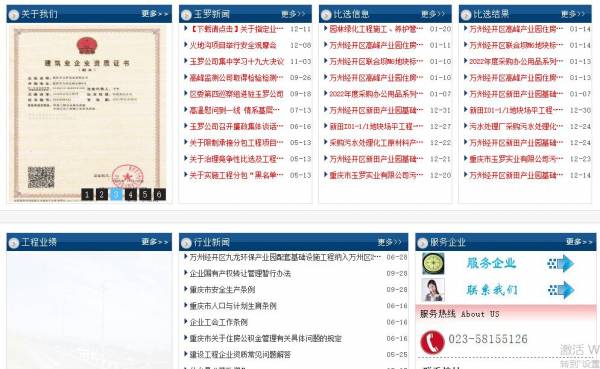Click the red telephone hotline icon

tap(432, 342)
